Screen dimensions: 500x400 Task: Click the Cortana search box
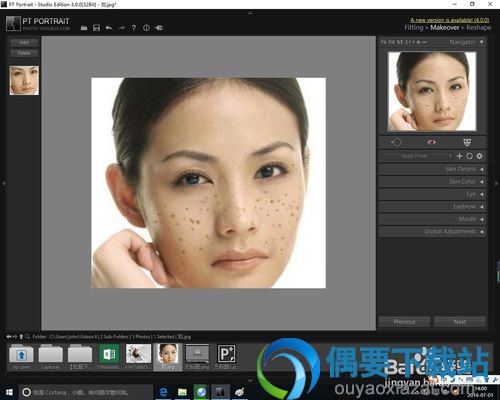pyautogui.click(x=86, y=392)
